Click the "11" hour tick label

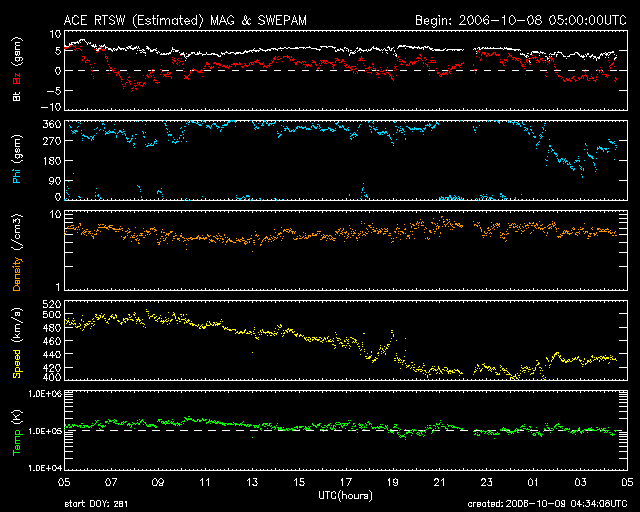[x=205, y=483]
